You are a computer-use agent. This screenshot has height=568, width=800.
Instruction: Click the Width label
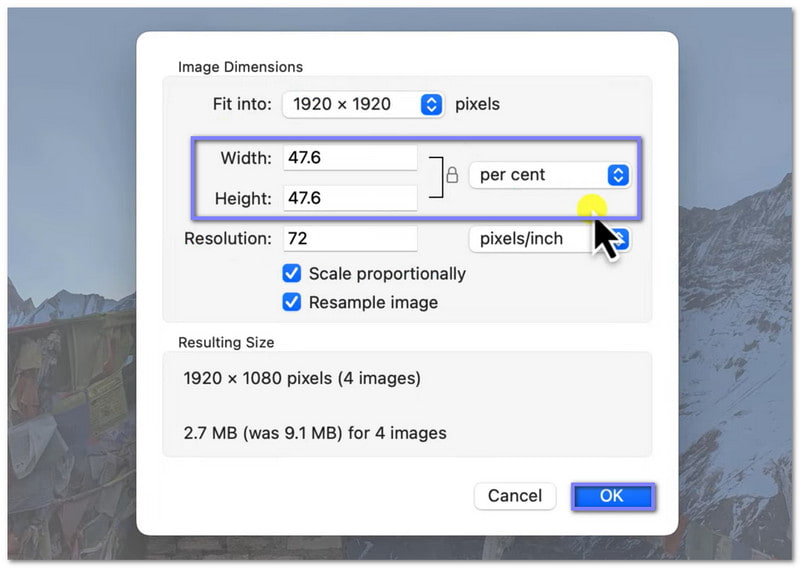tap(246, 158)
